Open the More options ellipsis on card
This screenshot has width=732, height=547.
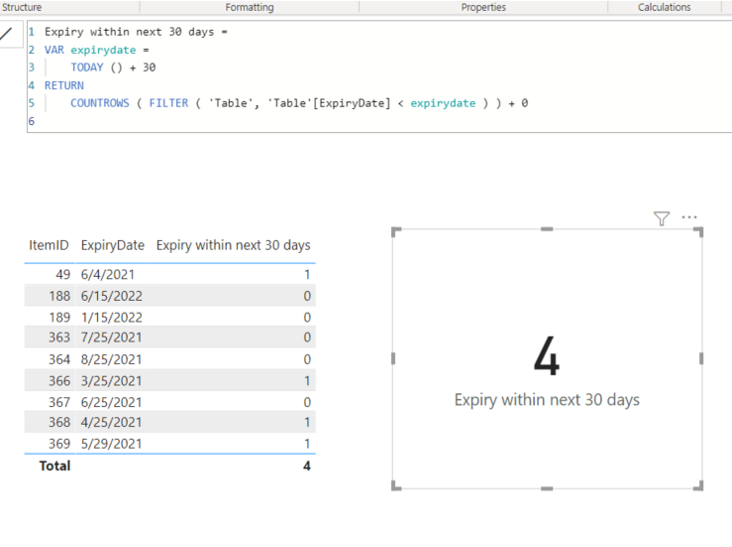(x=689, y=217)
